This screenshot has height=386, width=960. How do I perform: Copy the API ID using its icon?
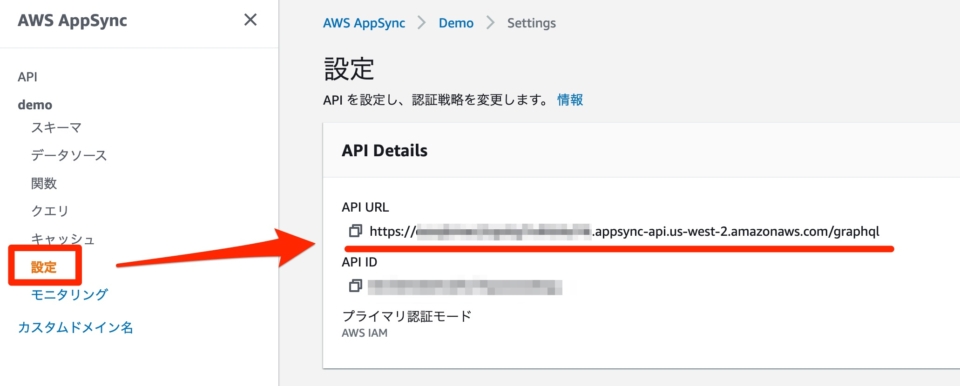tap(355, 286)
